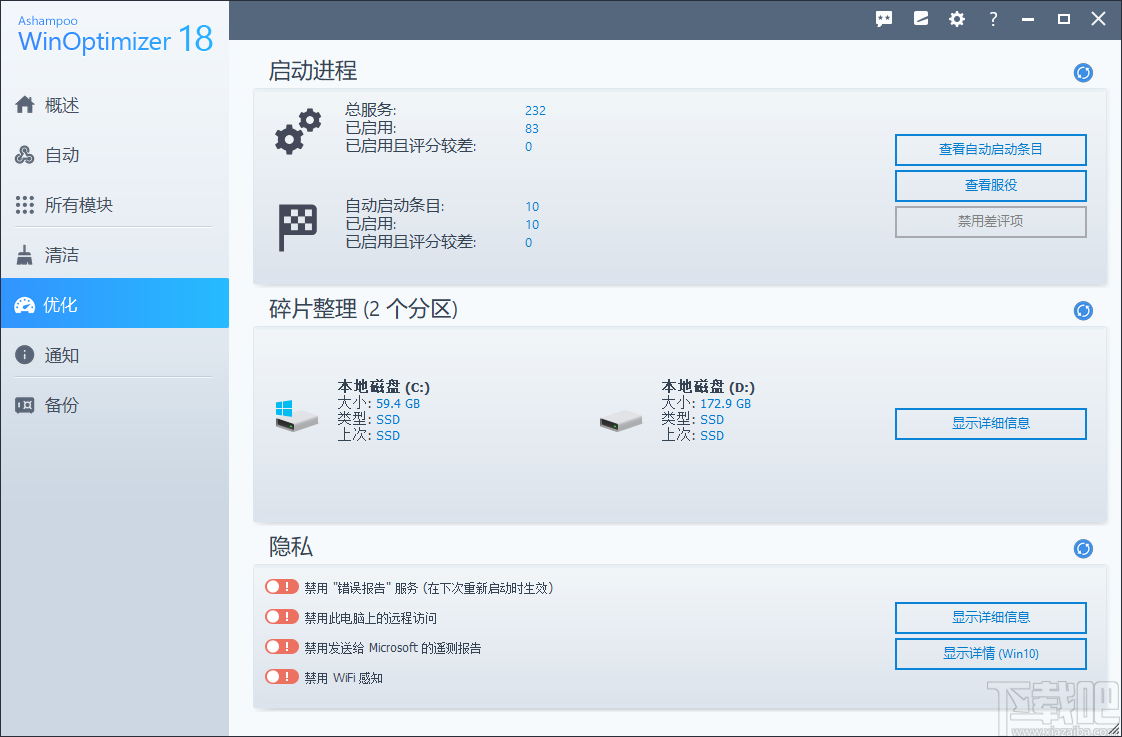Click the checkered flag autostart icon
The width and height of the screenshot is (1122, 737).
pos(295,220)
